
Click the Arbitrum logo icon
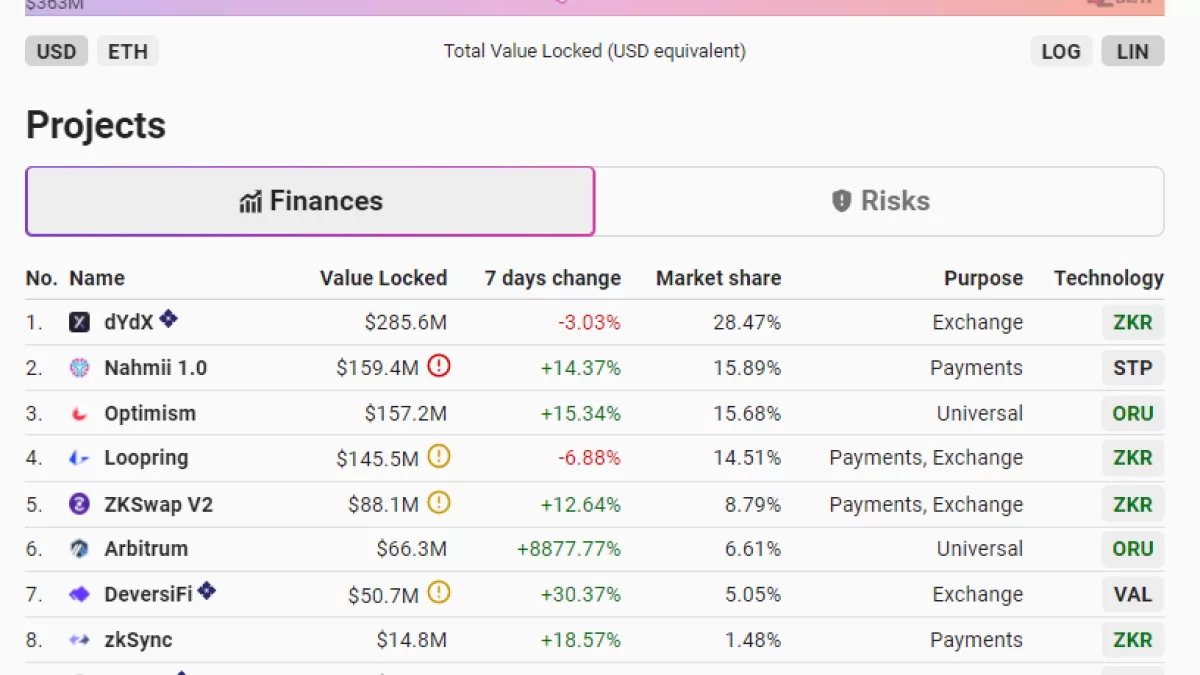(79, 549)
